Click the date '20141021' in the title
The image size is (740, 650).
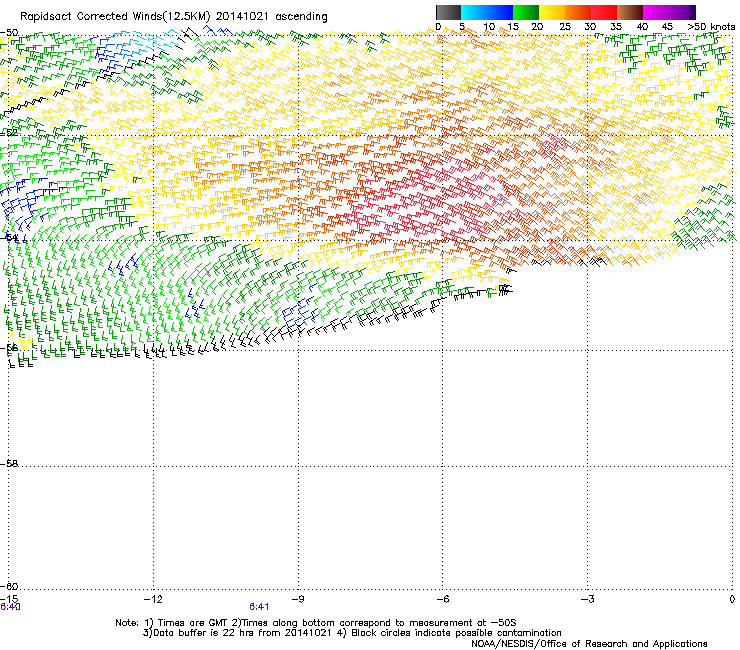[242, 17]
